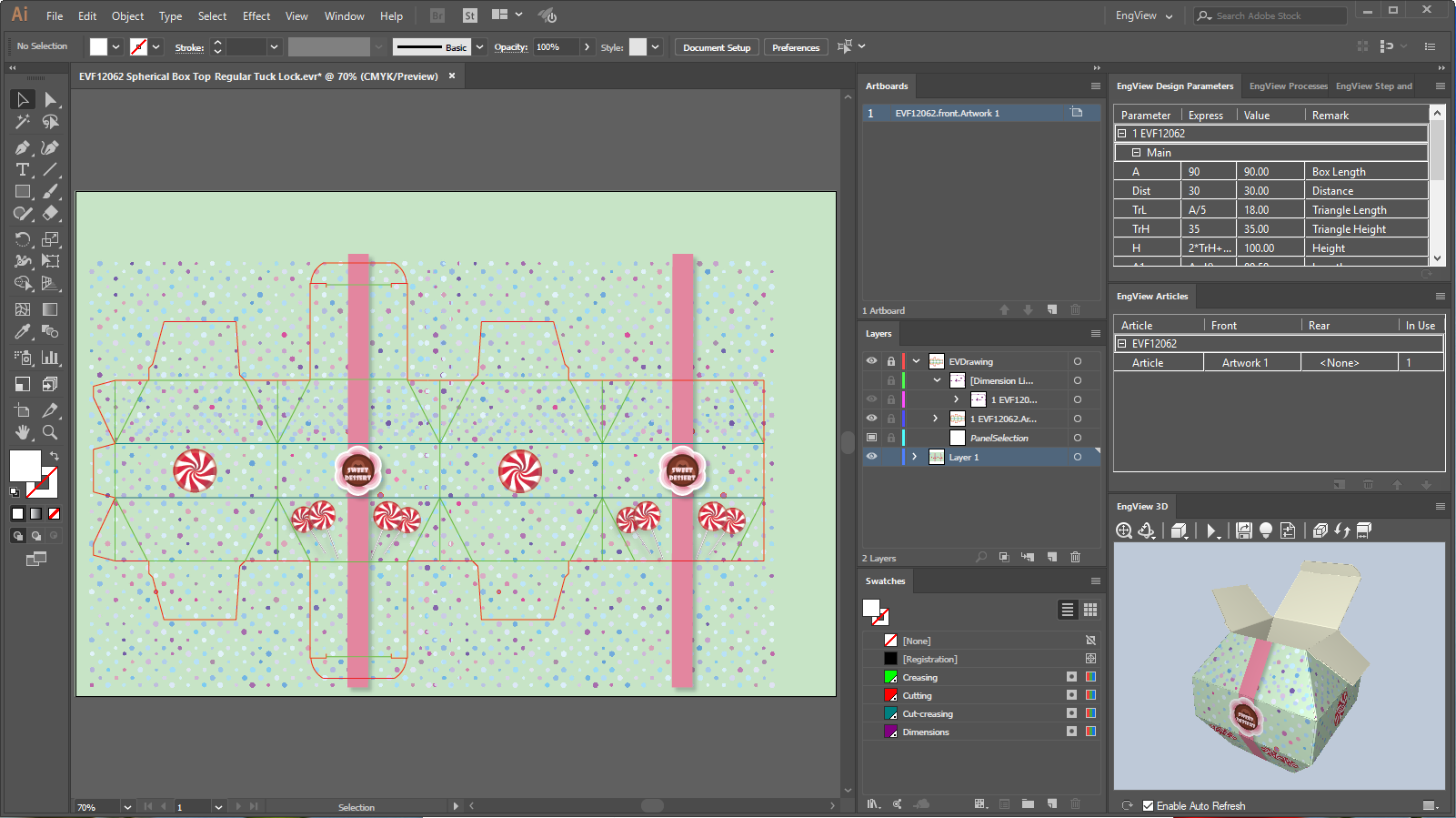The width and height of the screenshot is (1456, 818).
Task: Expand the Layer 1 sublayers
Action: coord(915,457)
